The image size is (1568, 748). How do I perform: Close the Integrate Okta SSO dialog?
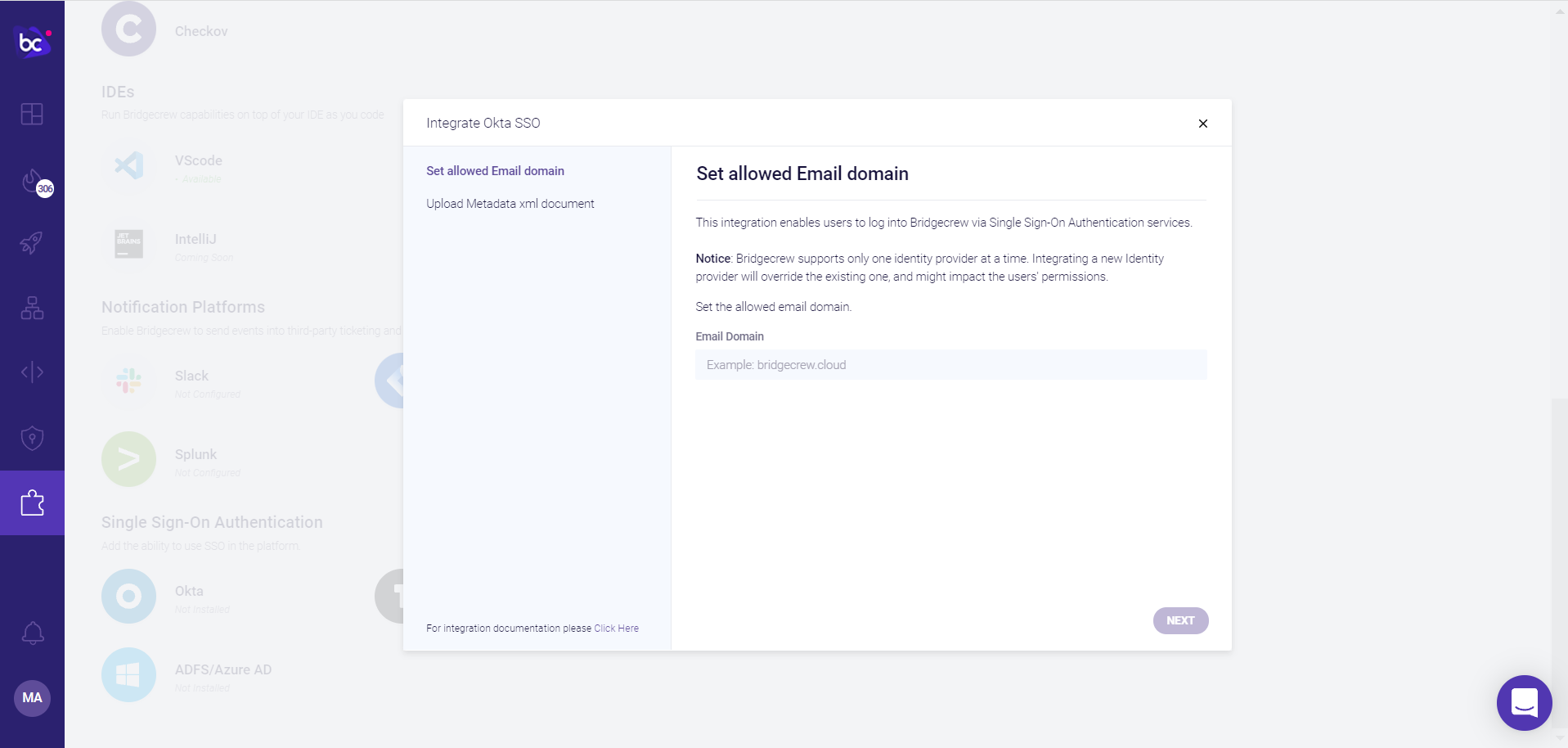pyautogui.click(x=1203, y=124)
